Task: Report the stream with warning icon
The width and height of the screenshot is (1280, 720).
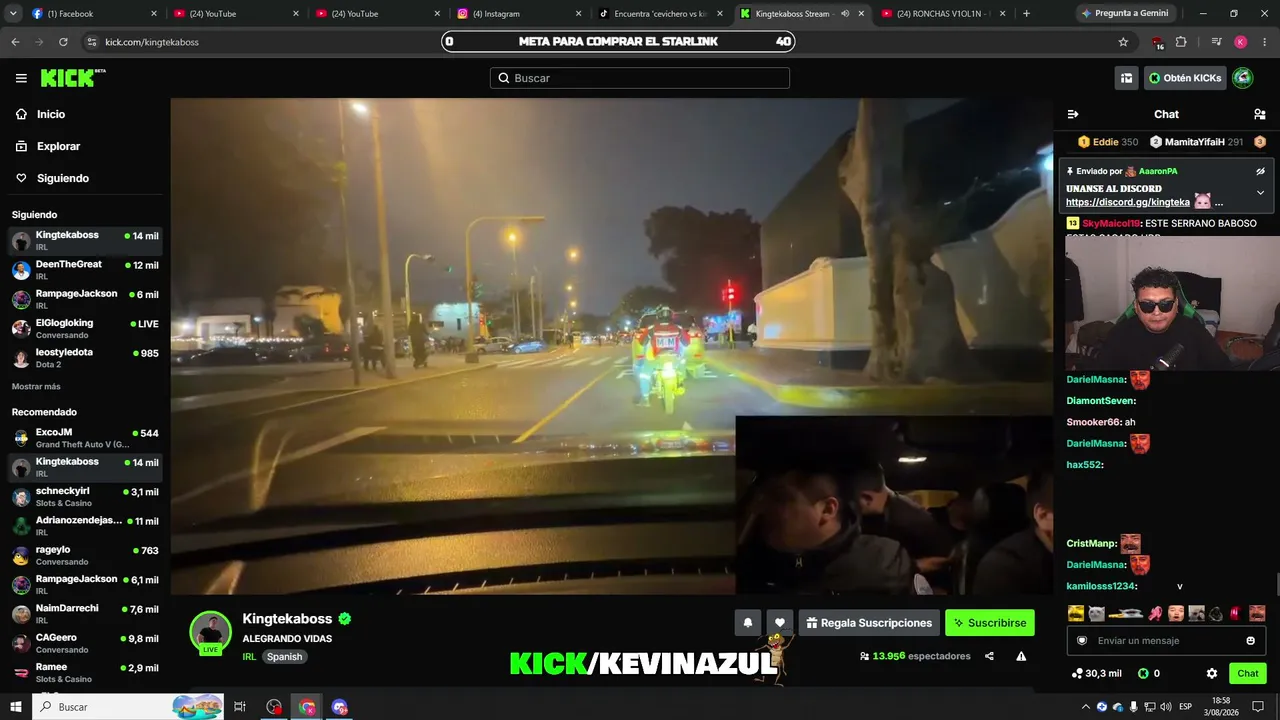Action: [x=1021, y=656]
